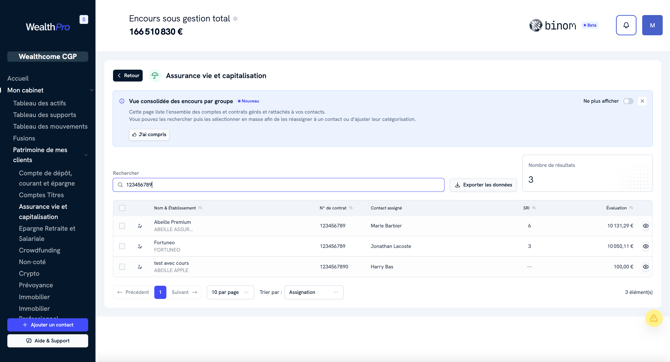Click the collapse sidebar icon near WealthPro logo
This screenshot has height=362, width=670.
coord(84,19)
